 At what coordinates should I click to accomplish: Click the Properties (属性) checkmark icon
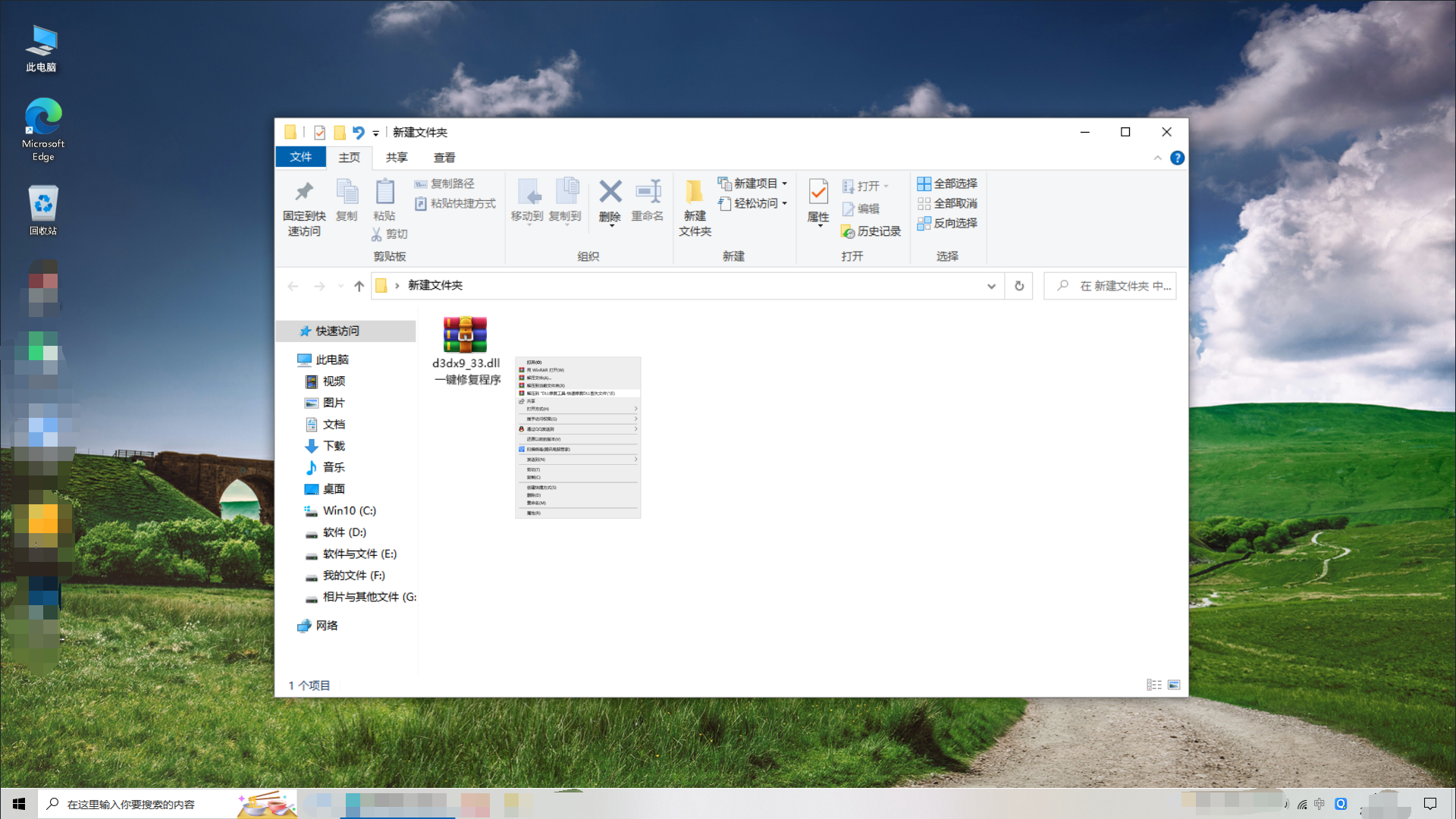[x=817, y=193]
